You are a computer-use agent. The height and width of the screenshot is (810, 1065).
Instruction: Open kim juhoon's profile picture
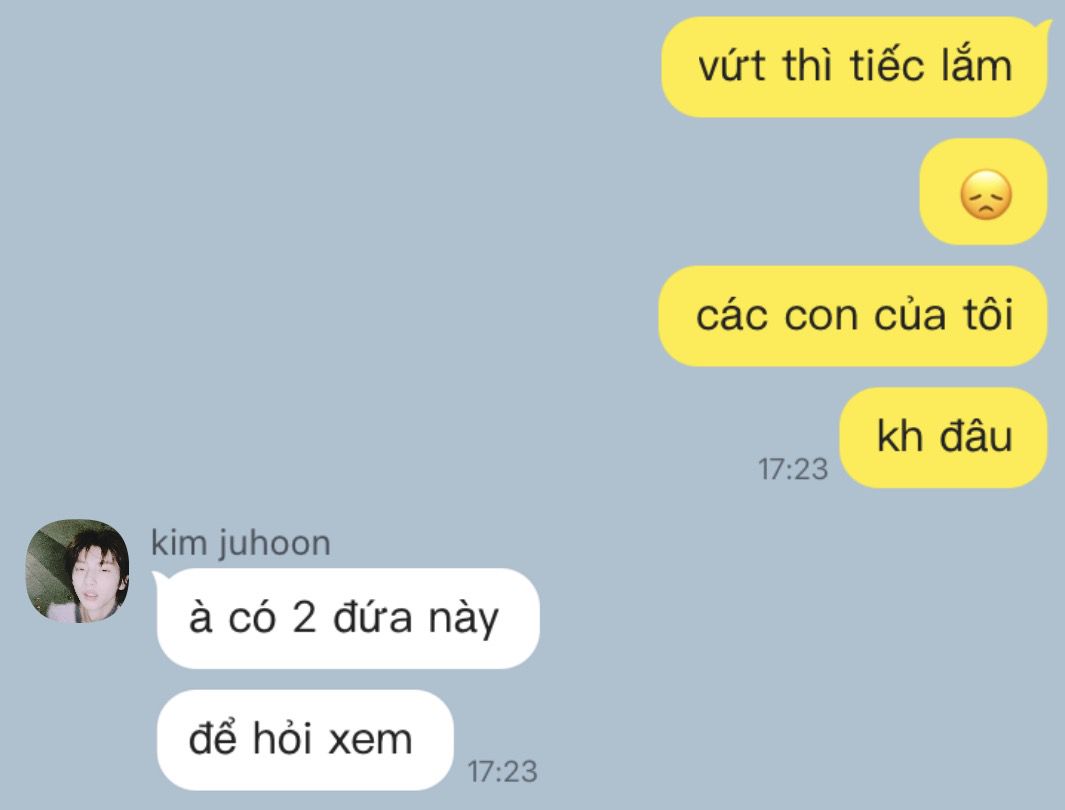coord(77,571)
